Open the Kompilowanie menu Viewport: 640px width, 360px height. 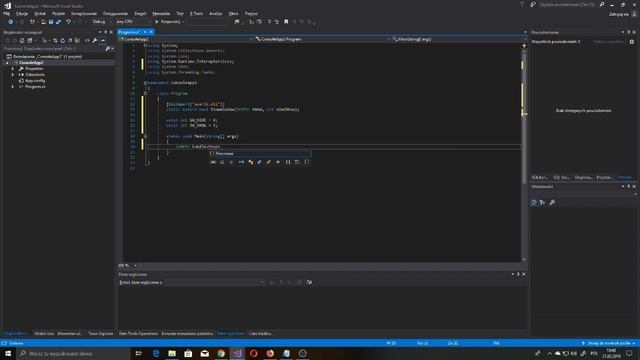point(84,13)
